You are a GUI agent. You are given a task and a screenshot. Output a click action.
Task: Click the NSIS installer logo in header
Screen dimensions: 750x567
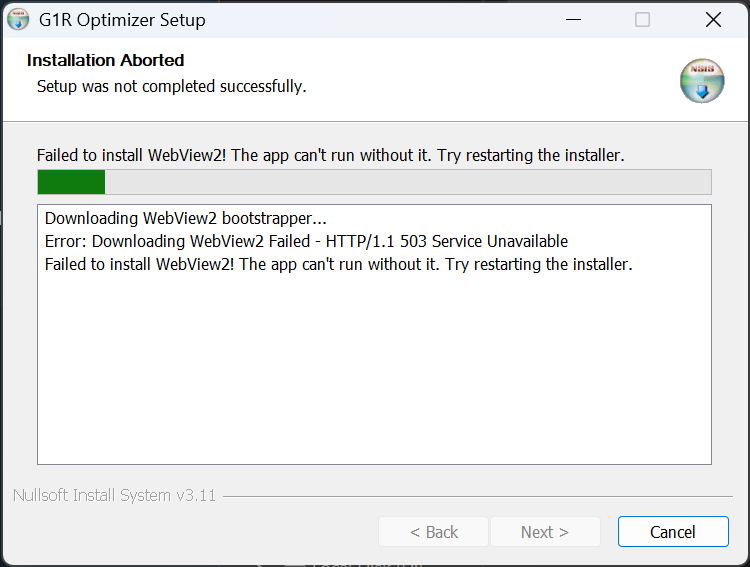click(702, 81)
